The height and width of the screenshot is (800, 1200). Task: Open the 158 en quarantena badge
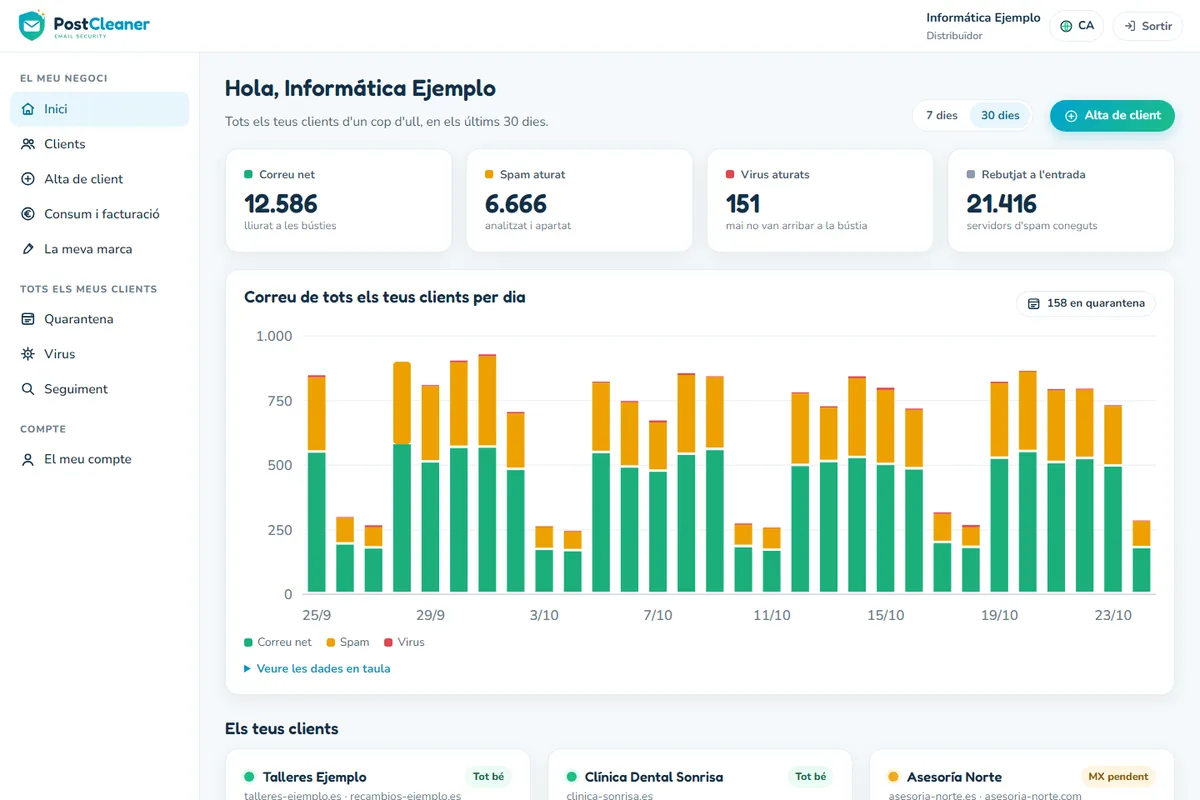pos(1086,303)
